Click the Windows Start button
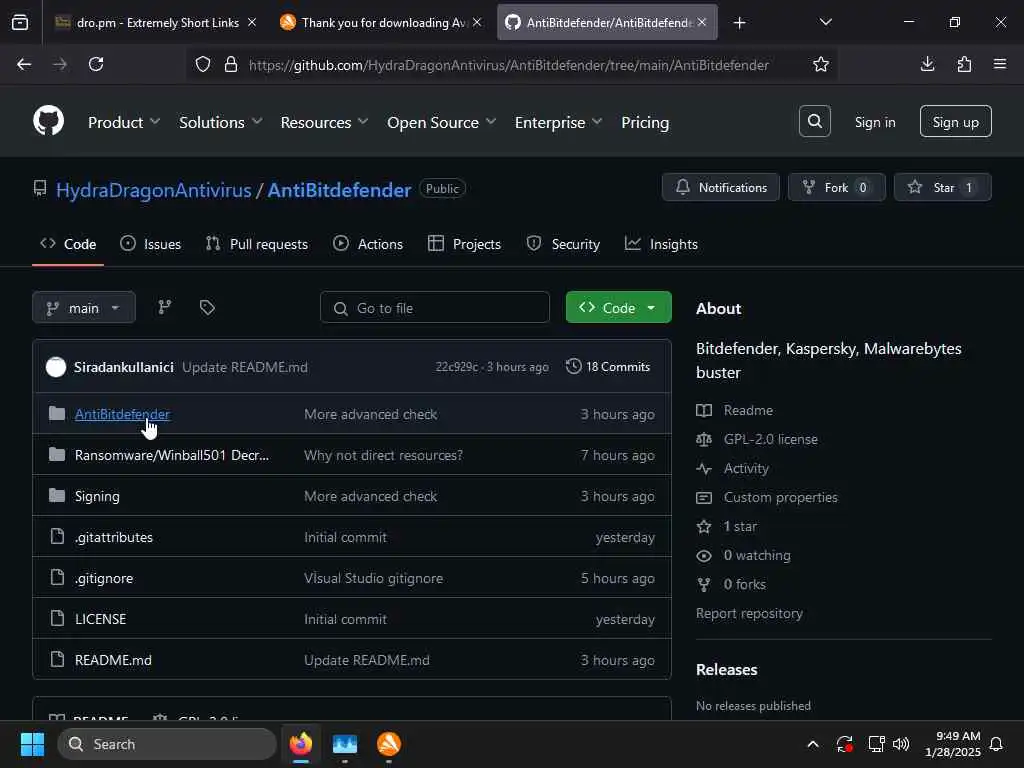The image size is (1024, 768). pyautogui.click(x=32, y=744)
